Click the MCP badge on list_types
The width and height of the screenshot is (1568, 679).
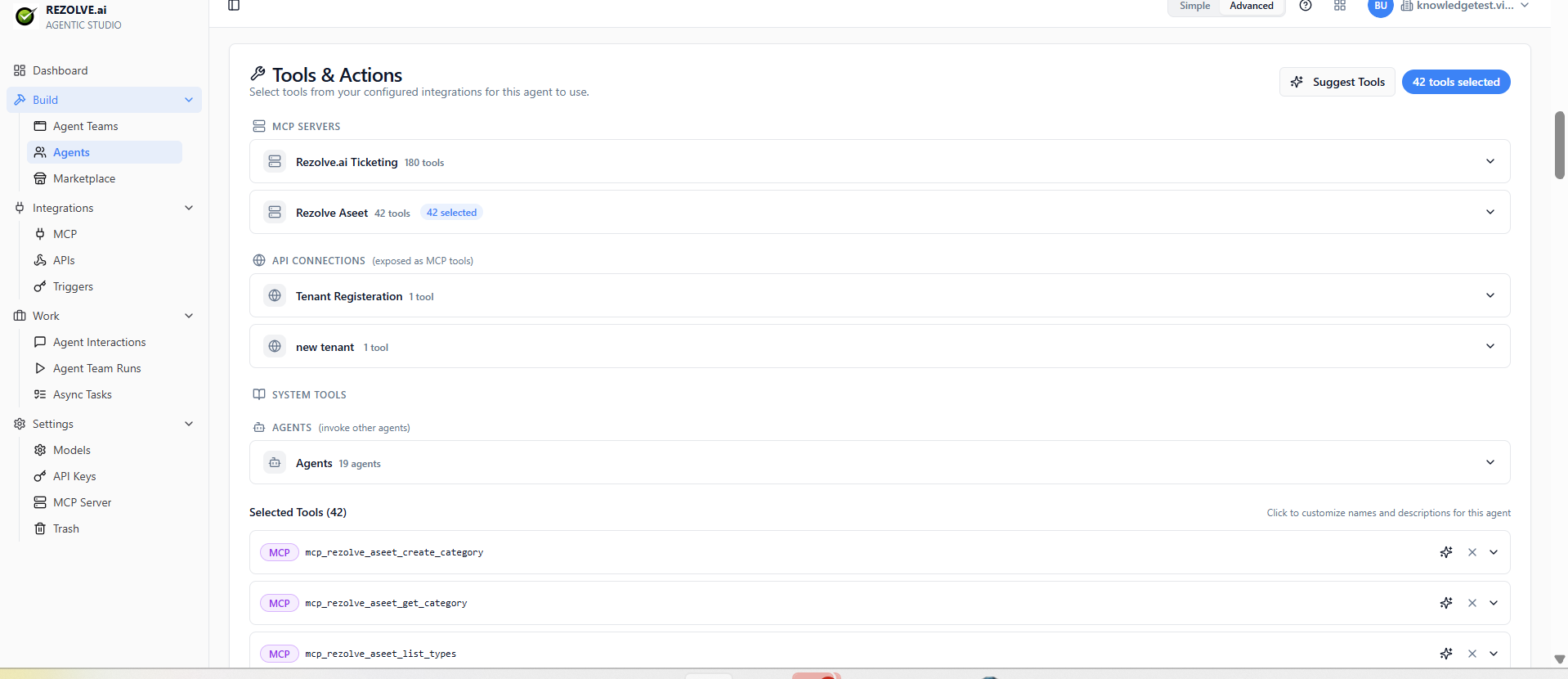pos(280,654)
